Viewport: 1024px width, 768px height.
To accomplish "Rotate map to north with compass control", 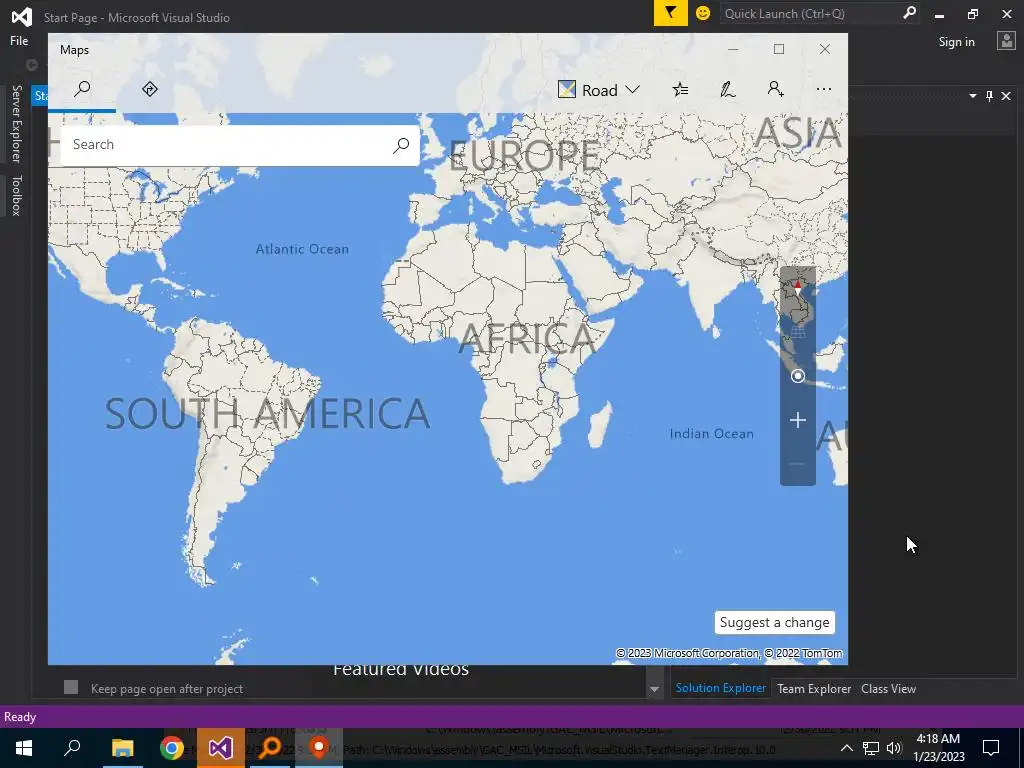I will [x=797, y=287].
